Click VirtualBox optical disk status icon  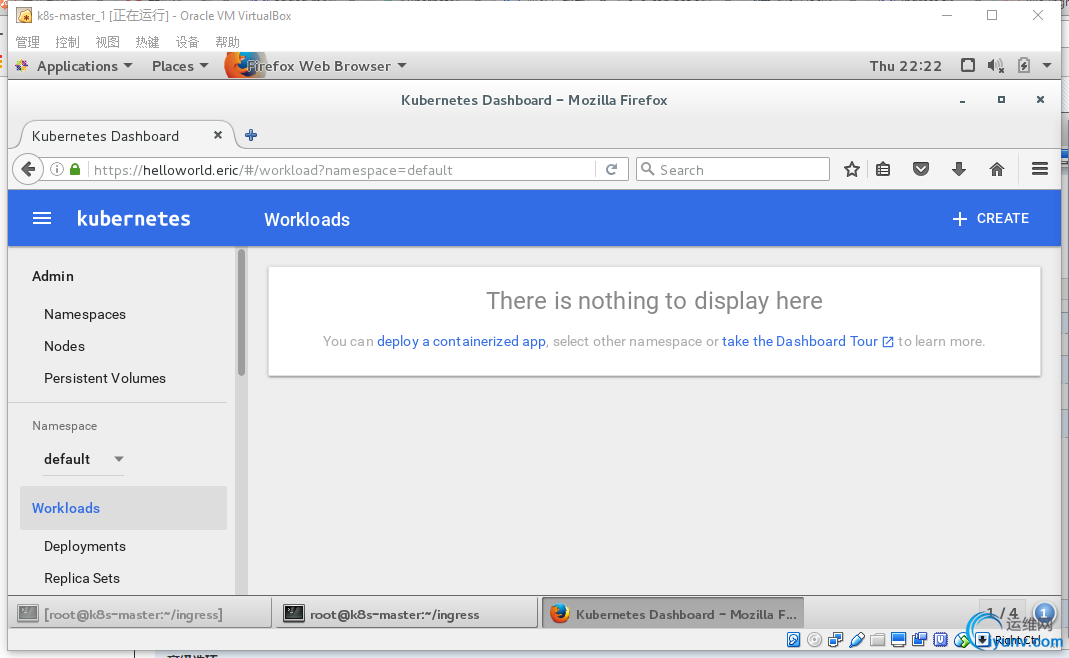coord(814,640)
